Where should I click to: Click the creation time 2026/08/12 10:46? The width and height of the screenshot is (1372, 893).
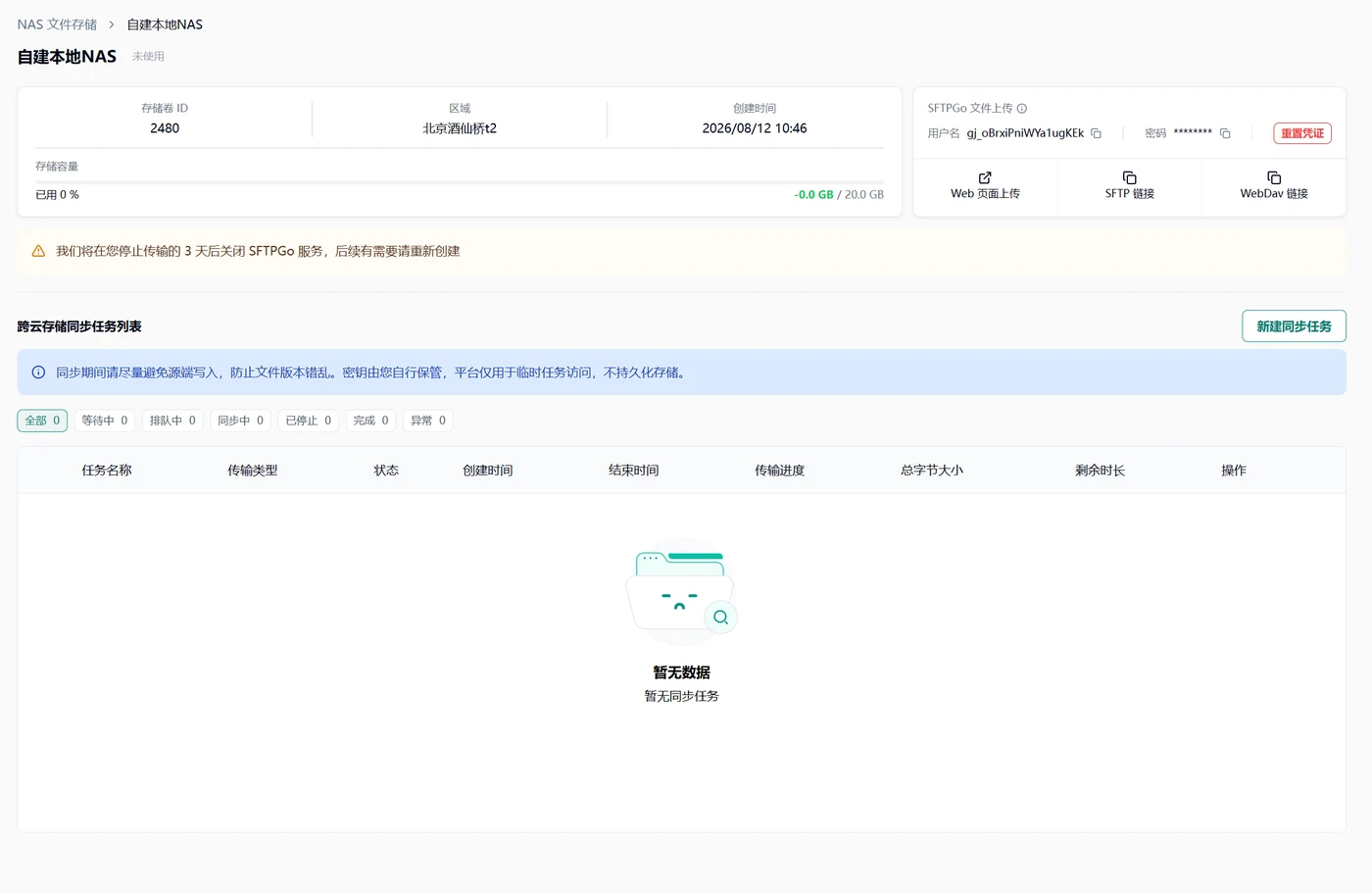point(755,128)
